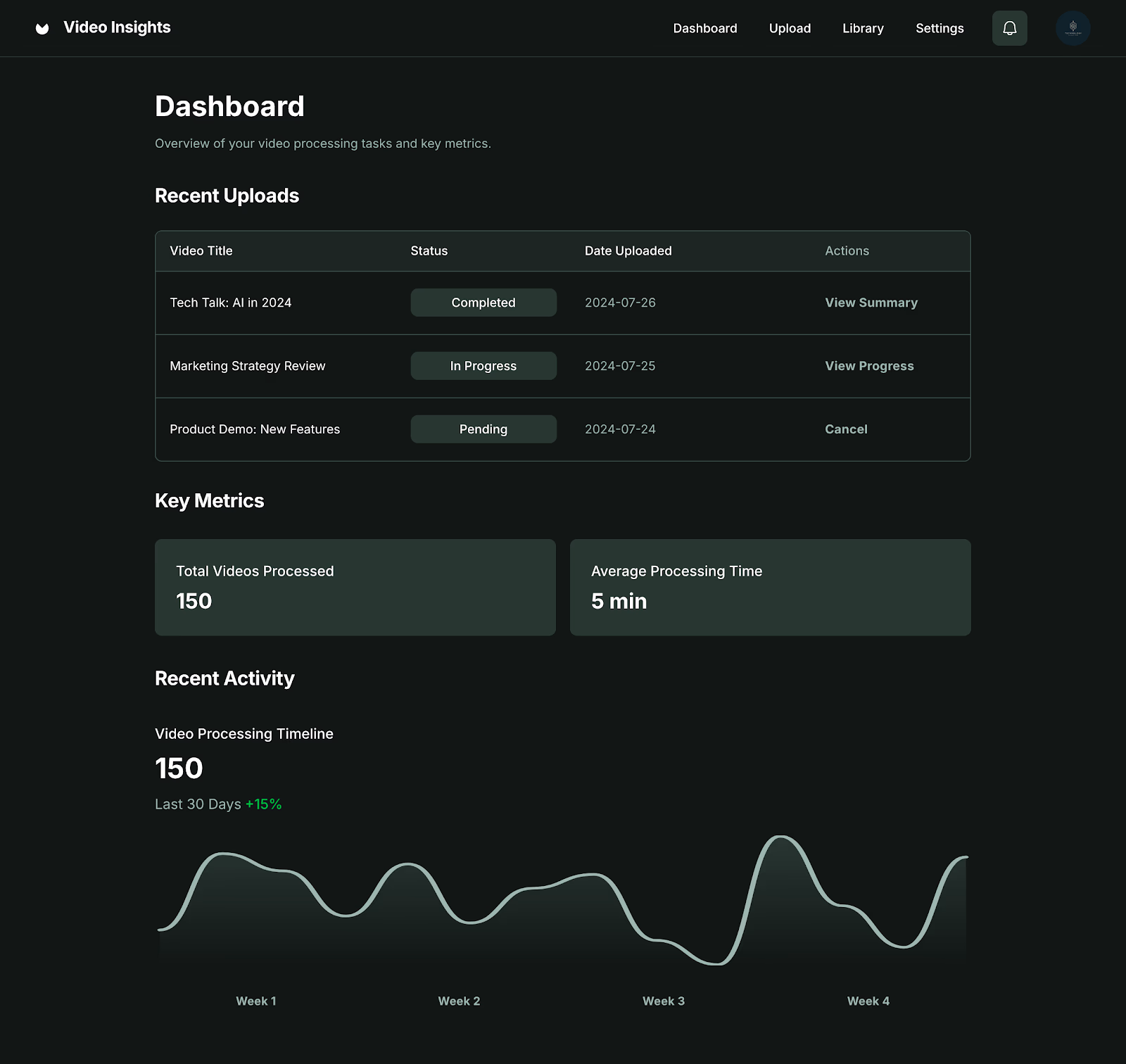This screenshot has width=1126, height=1064.
Task: Click the Video Title column header
Action: tap(201, 251)
